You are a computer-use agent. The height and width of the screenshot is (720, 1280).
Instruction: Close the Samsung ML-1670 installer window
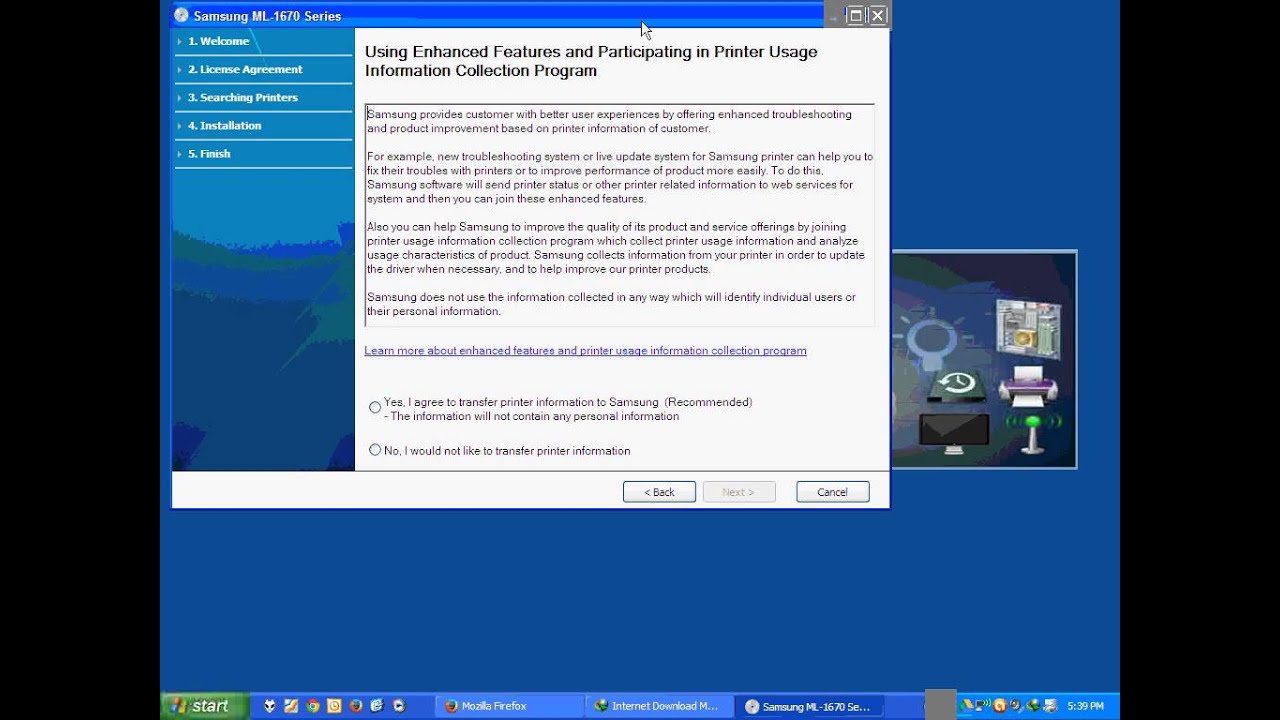click(877, 15)
